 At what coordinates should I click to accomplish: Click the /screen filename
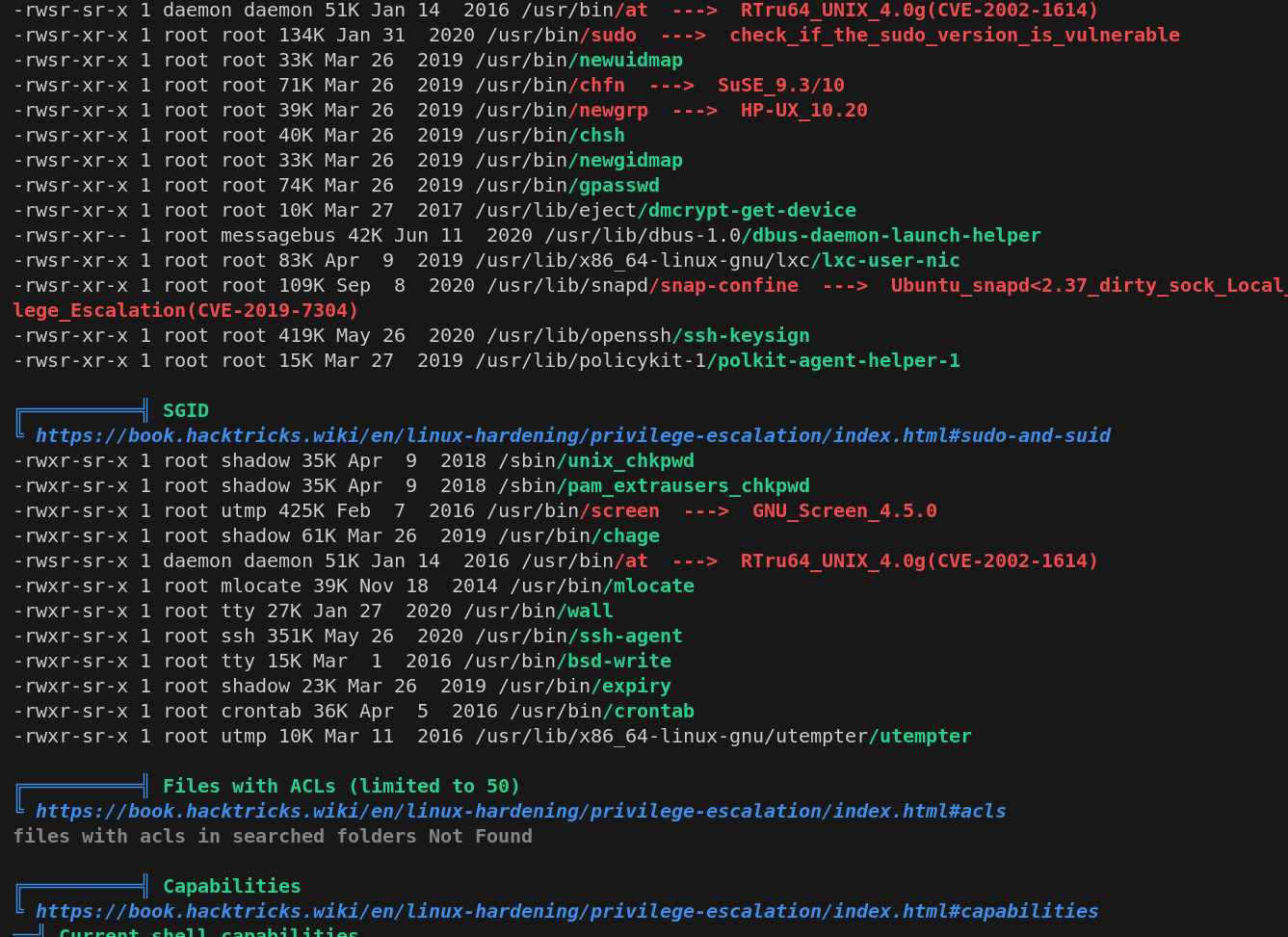(x=619, y=510)
